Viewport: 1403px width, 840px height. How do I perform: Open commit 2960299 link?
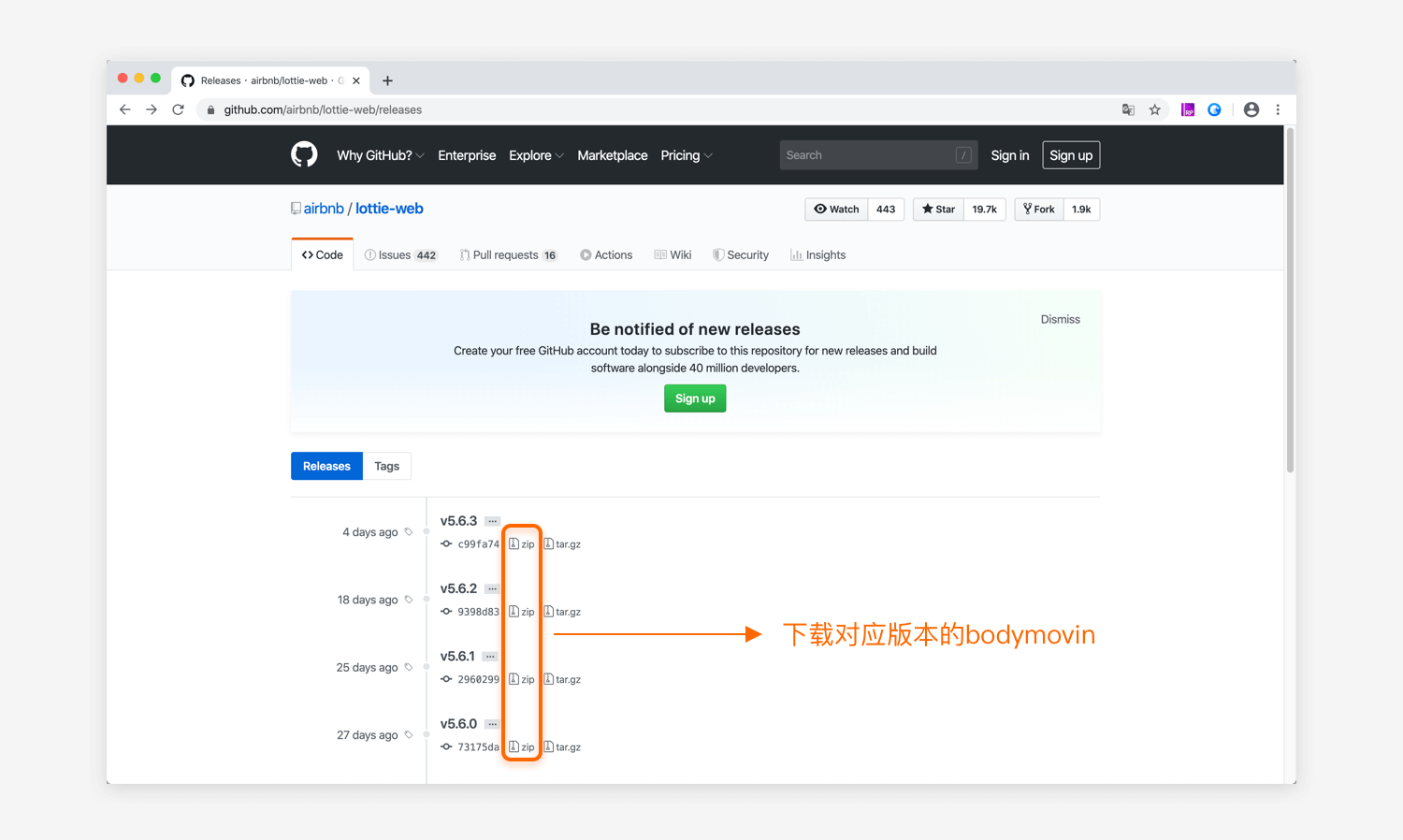pos(478,679)
